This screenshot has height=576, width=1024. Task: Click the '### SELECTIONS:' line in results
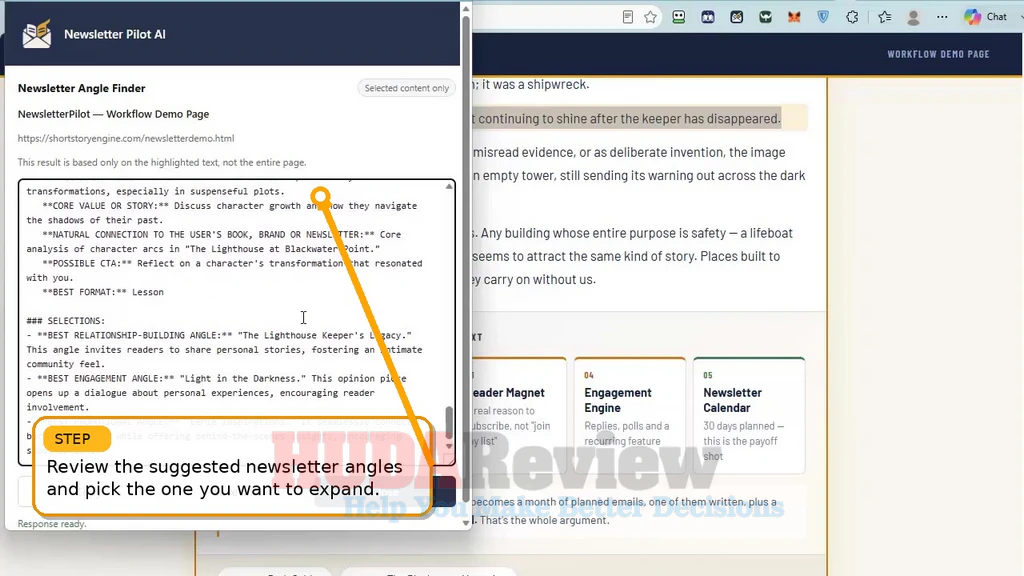[65, 321]
